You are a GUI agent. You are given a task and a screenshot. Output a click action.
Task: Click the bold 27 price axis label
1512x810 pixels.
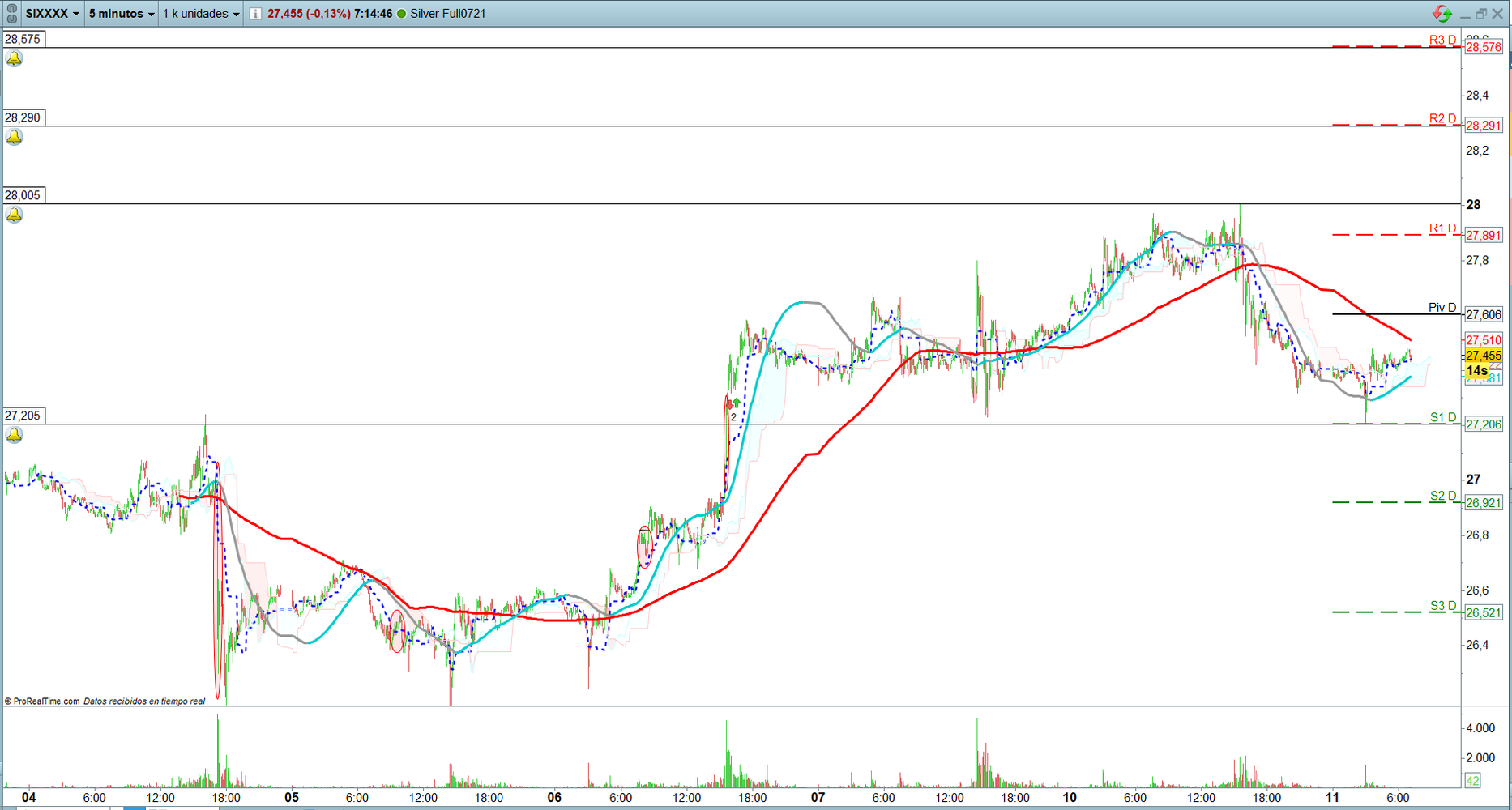click(x=1473, y=480)
